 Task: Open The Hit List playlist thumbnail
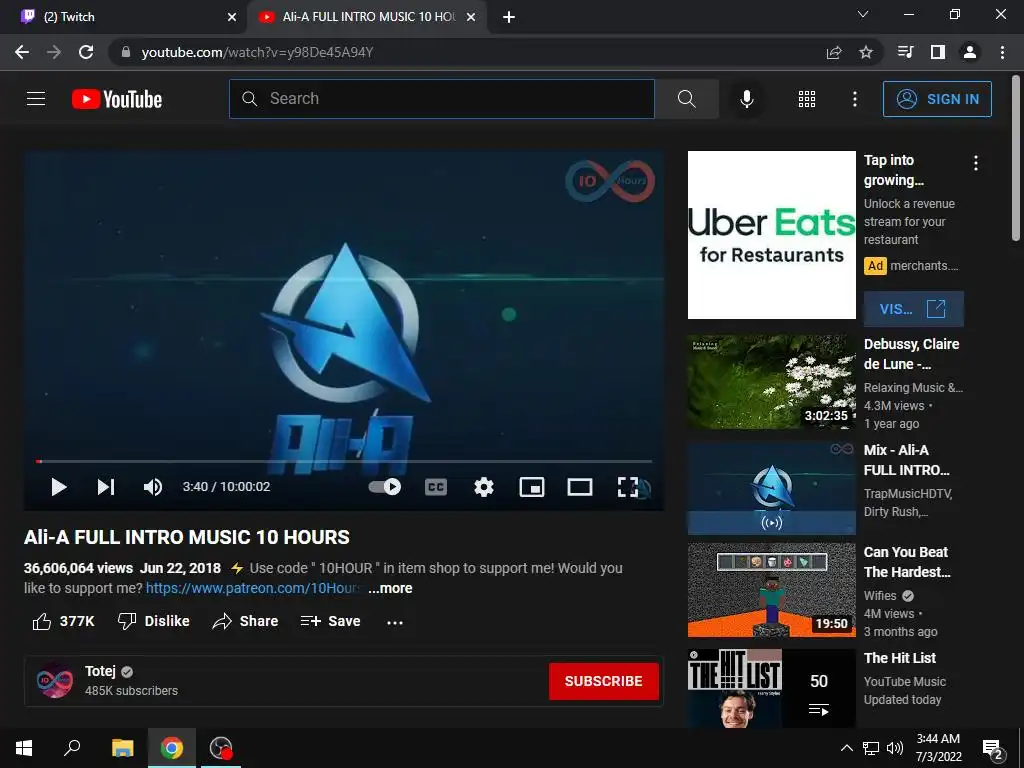coord(771,688)
